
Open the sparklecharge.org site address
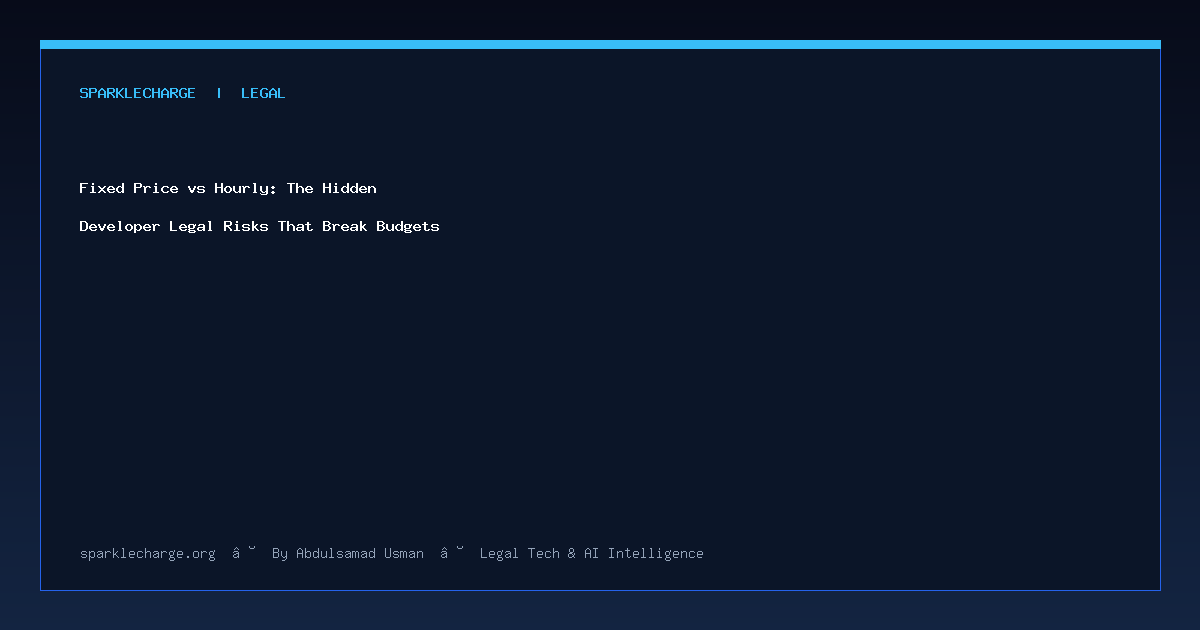tap(148, 553)
